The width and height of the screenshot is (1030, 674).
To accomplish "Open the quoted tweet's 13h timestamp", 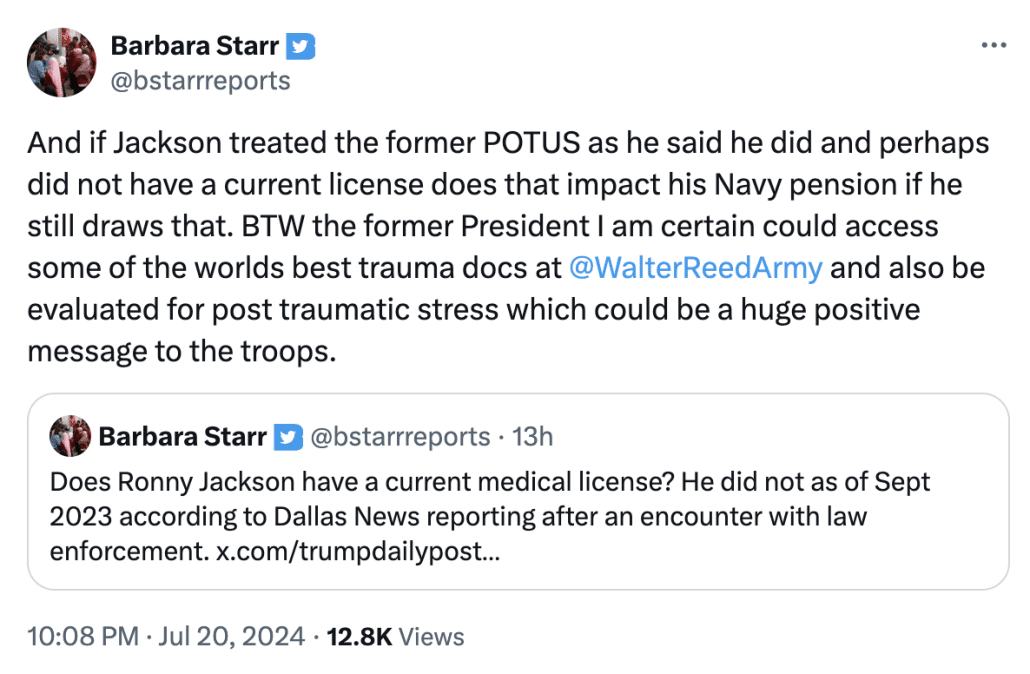I will 532,437.
